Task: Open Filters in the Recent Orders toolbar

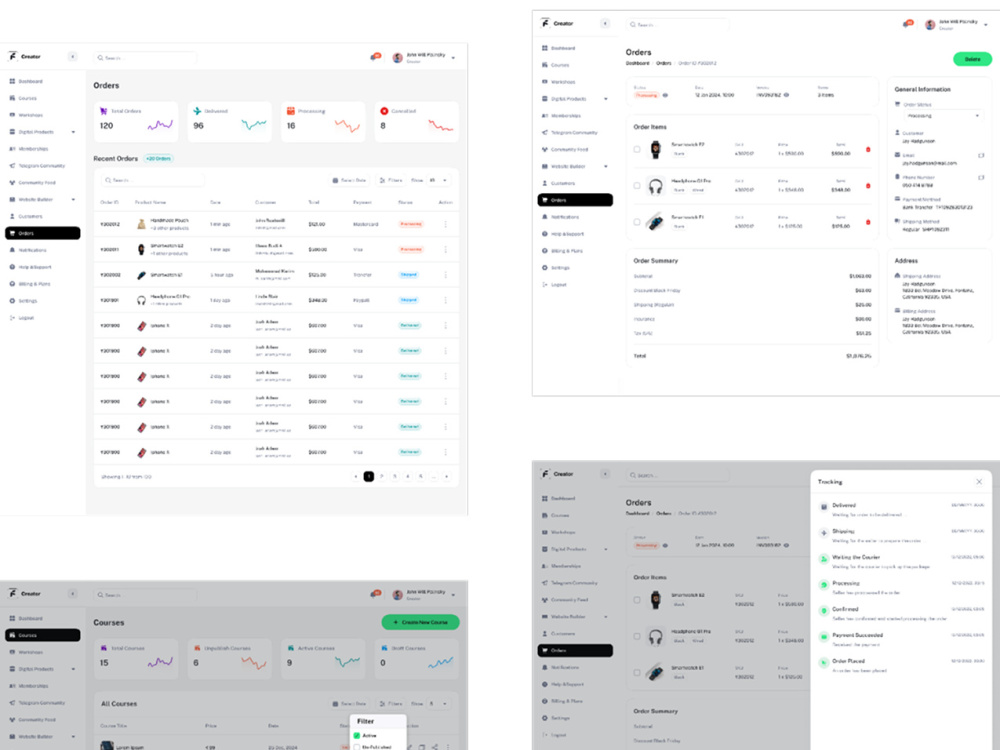Action: [x=391, y=180]
